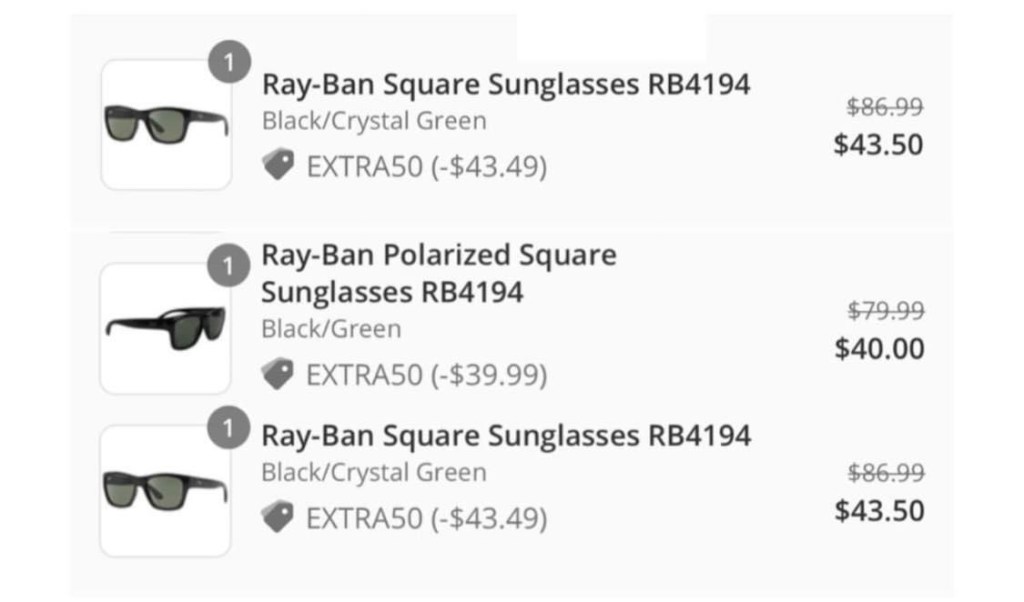The height and width of the screenshot is (602, 1024).
Task: Open the Ray-Ban Polarized Square Sunglasses RB4194 title
Action: point(438,273)
